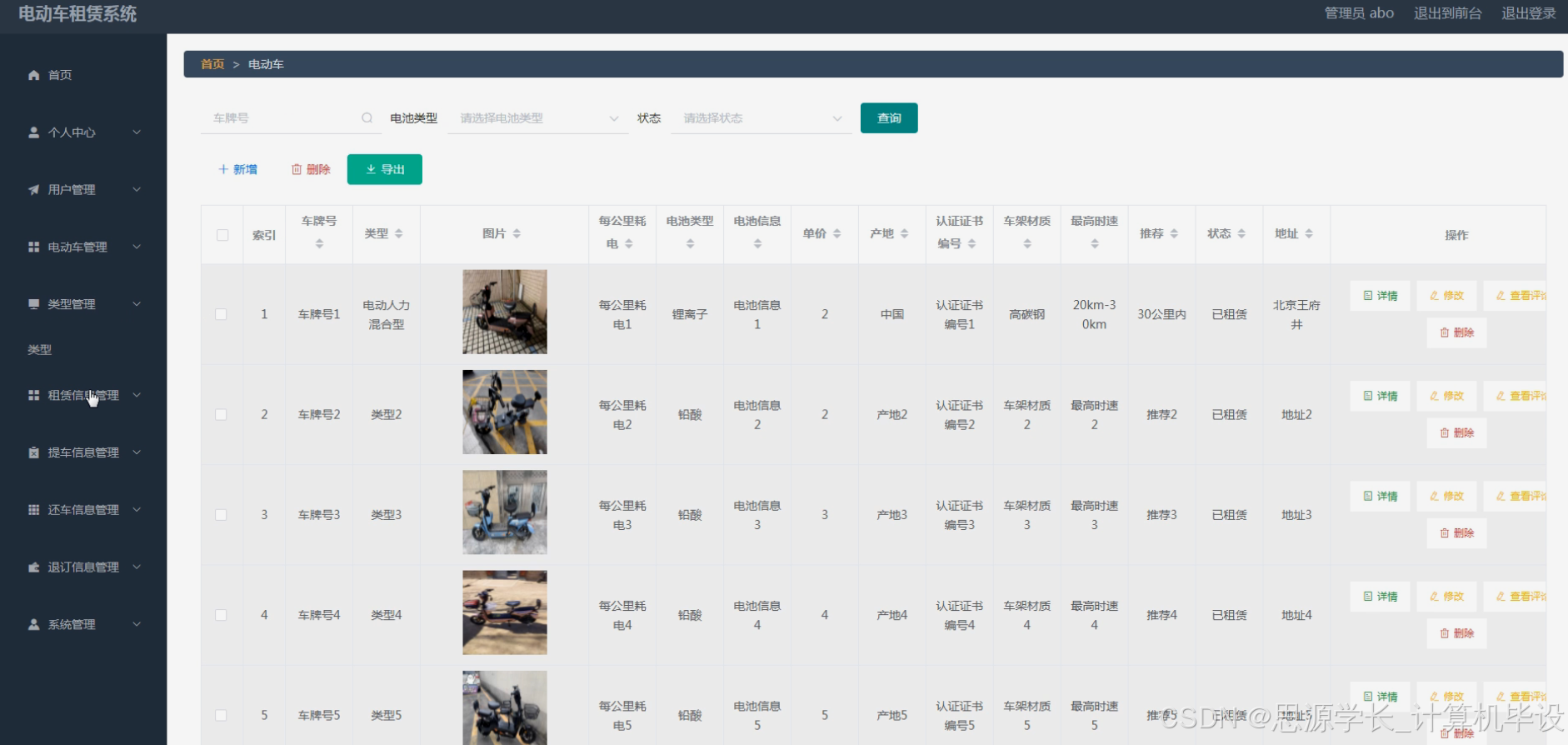Image resolution: width=1568 pixels, height=745 pixels.
Task: Click the 锂离子 battery type cell
Action: tap(690, 315)
